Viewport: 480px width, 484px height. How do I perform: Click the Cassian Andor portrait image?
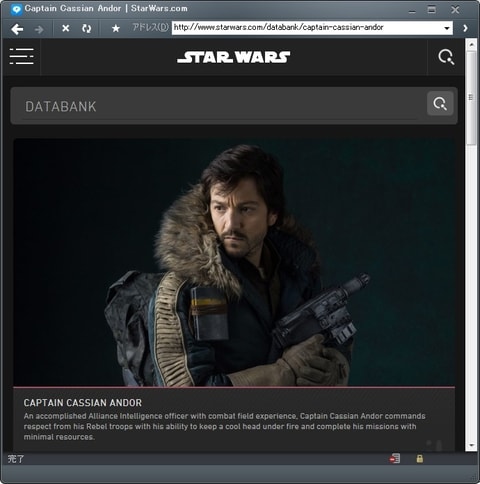click(x=234, y=262)
